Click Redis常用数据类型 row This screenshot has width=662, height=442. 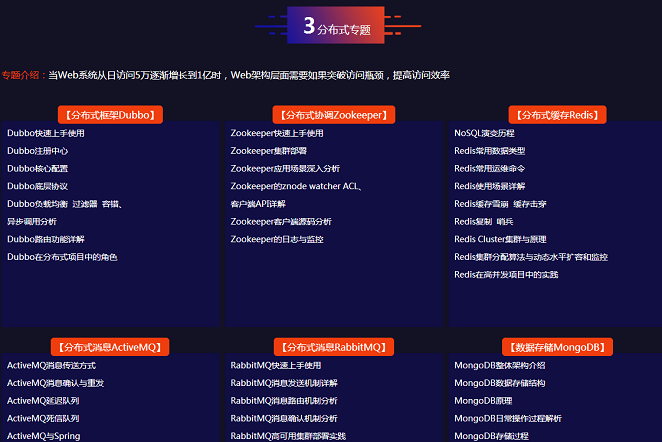(x=490, y=151)
